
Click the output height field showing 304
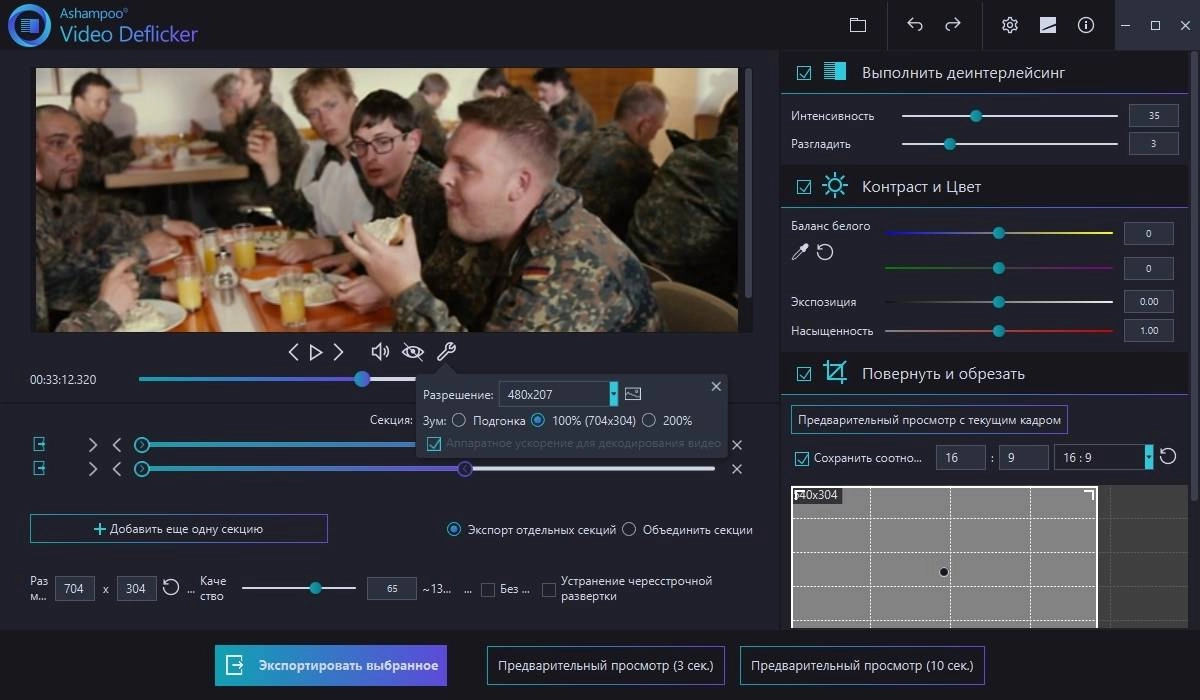pos(137,589)
